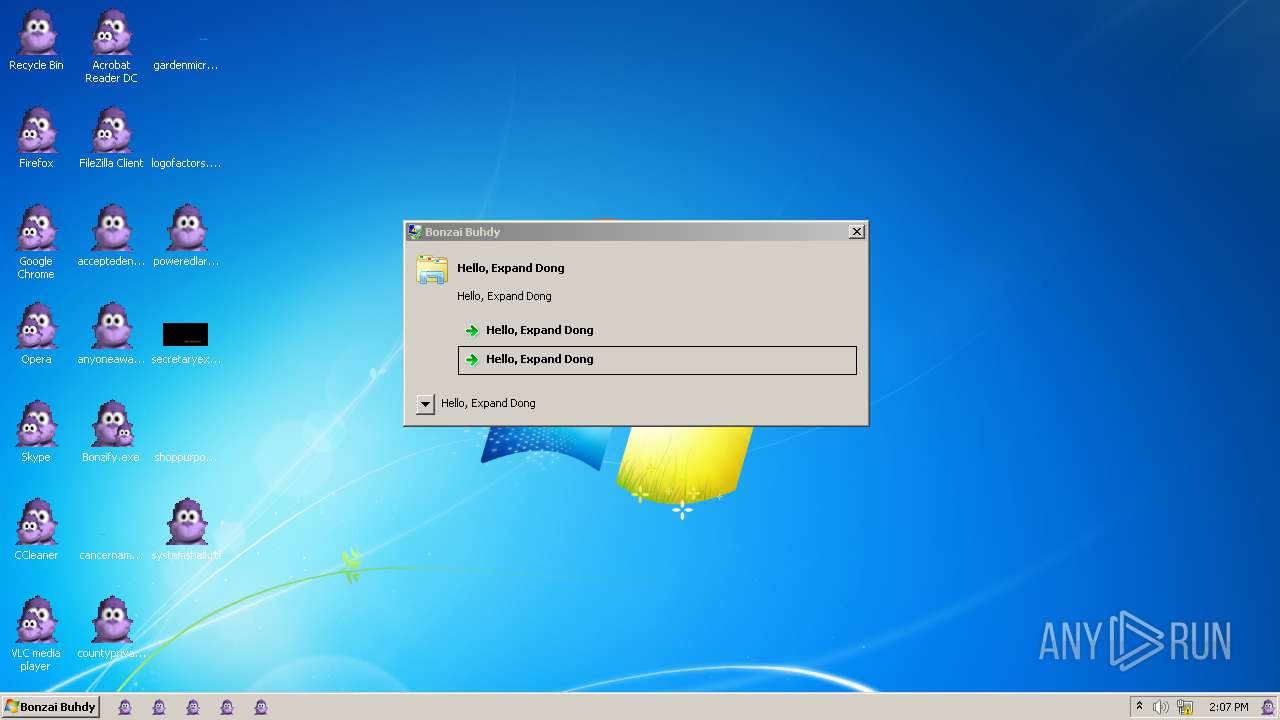
Task: Click the shoppurpo... desktop file label
Action: [x=186, y=457]
